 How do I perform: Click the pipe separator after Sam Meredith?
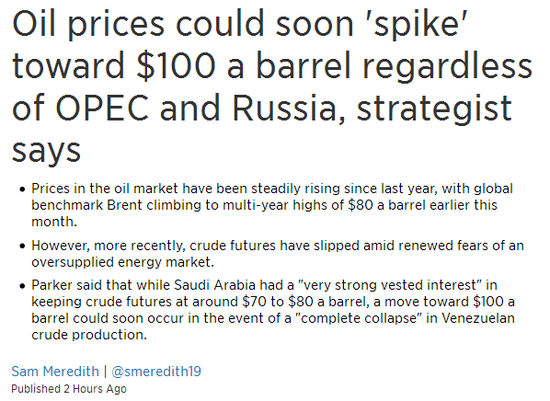pos(105,371)
